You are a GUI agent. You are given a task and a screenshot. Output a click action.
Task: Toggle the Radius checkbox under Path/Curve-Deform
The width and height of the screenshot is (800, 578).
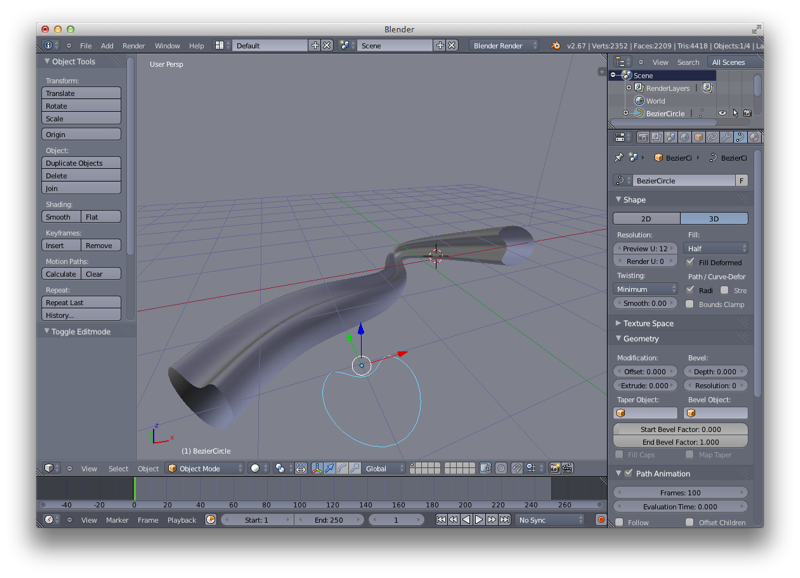click(x=690, y=290)
